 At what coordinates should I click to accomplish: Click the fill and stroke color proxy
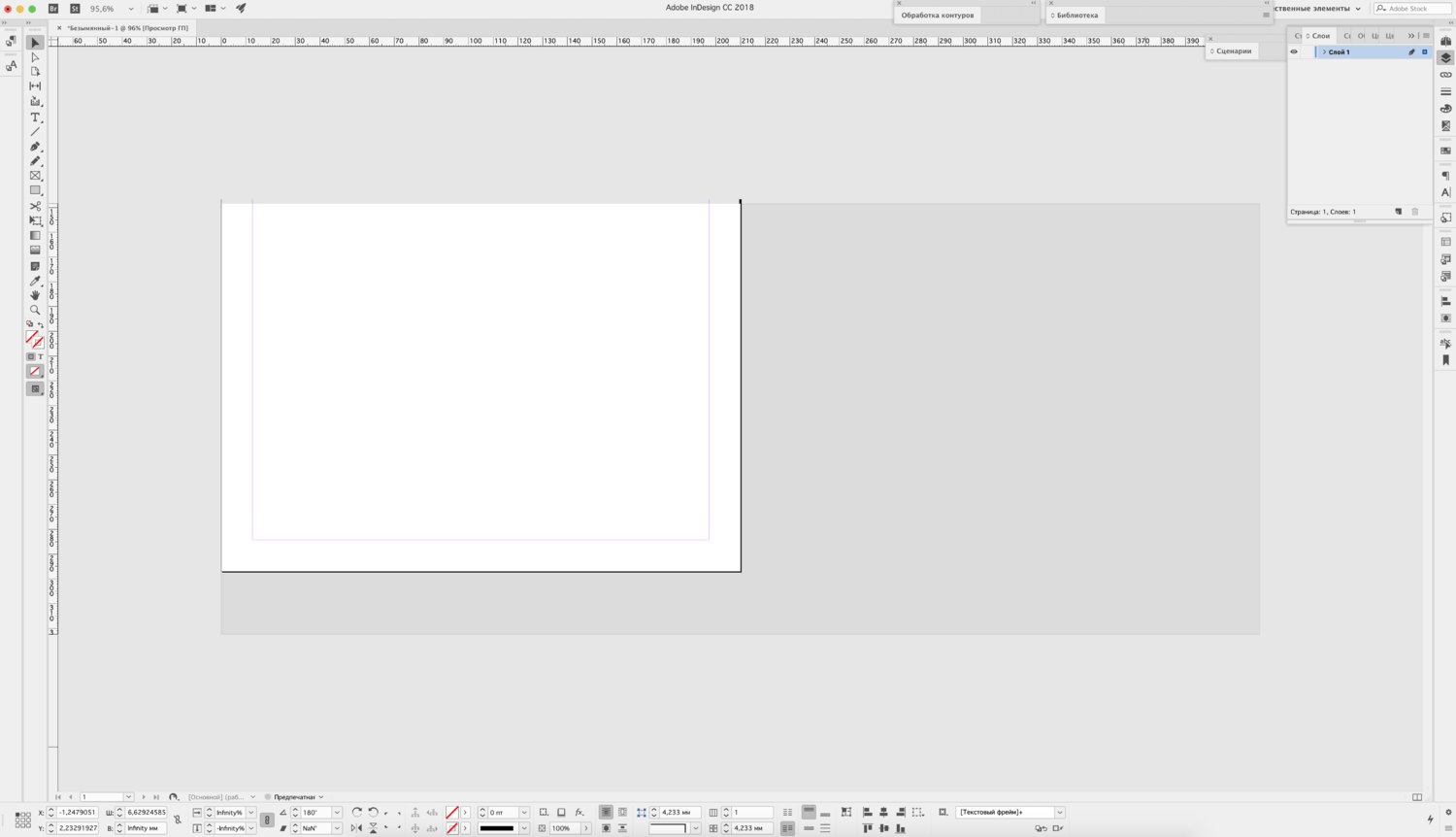pos(35,339)
